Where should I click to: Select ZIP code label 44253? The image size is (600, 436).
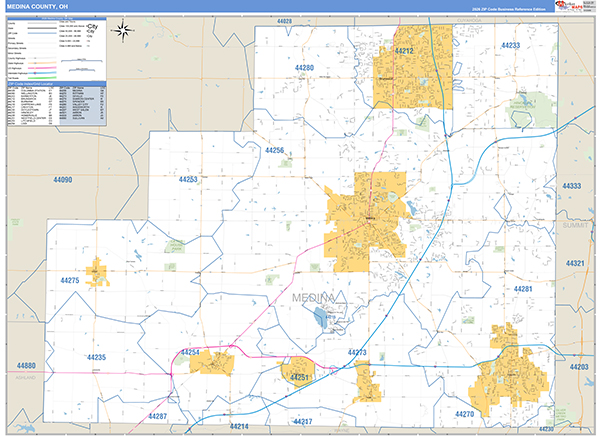pos(188,179)
